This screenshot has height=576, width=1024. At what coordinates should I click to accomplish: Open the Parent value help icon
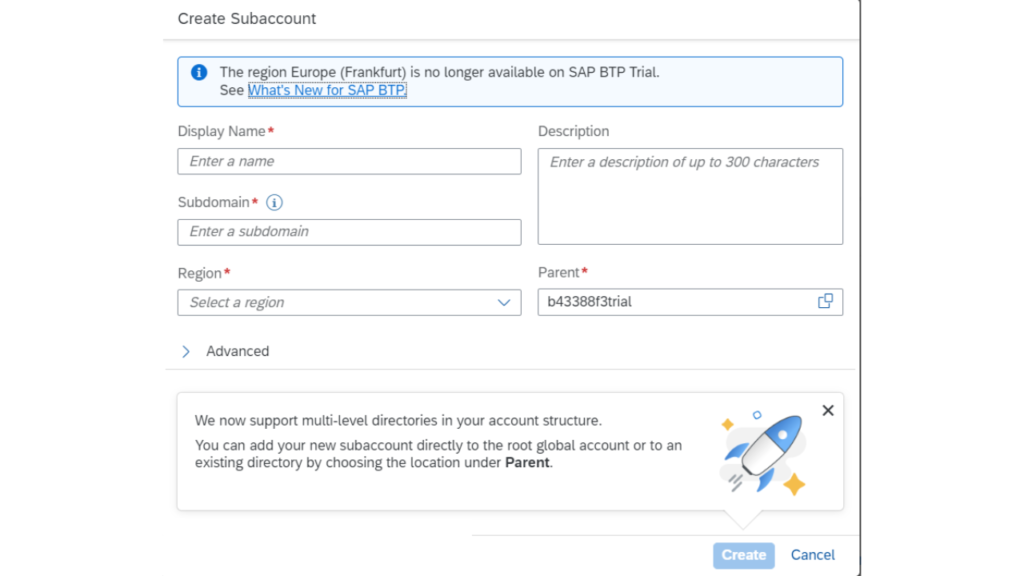pos(825,301)
